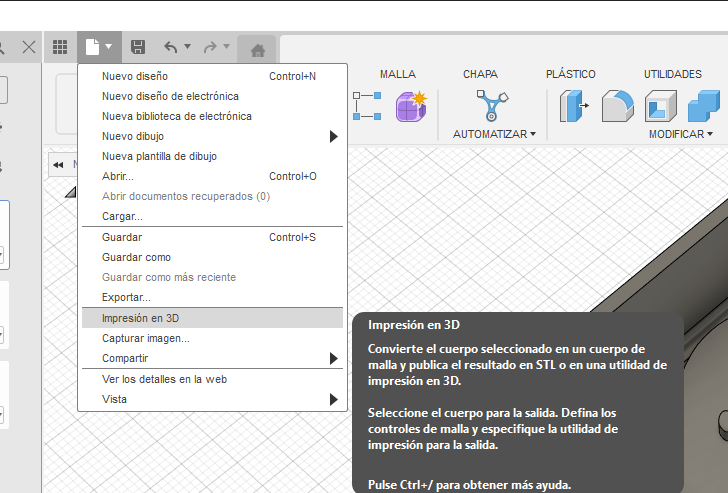This screenshot has height=493, width=728.
Task: Open the MODIFICAR dropdown
Action: point(681,134)
